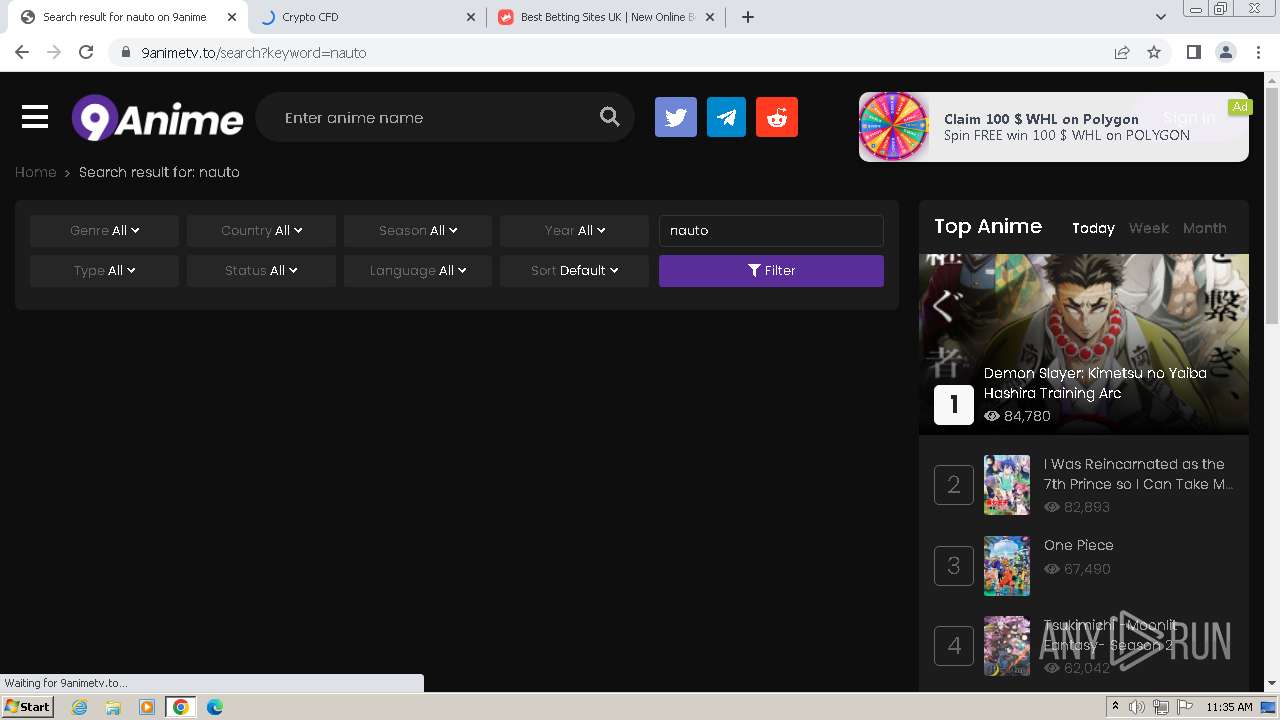
Task: Click the Home breadcrumb link
Action: point(35,172)
